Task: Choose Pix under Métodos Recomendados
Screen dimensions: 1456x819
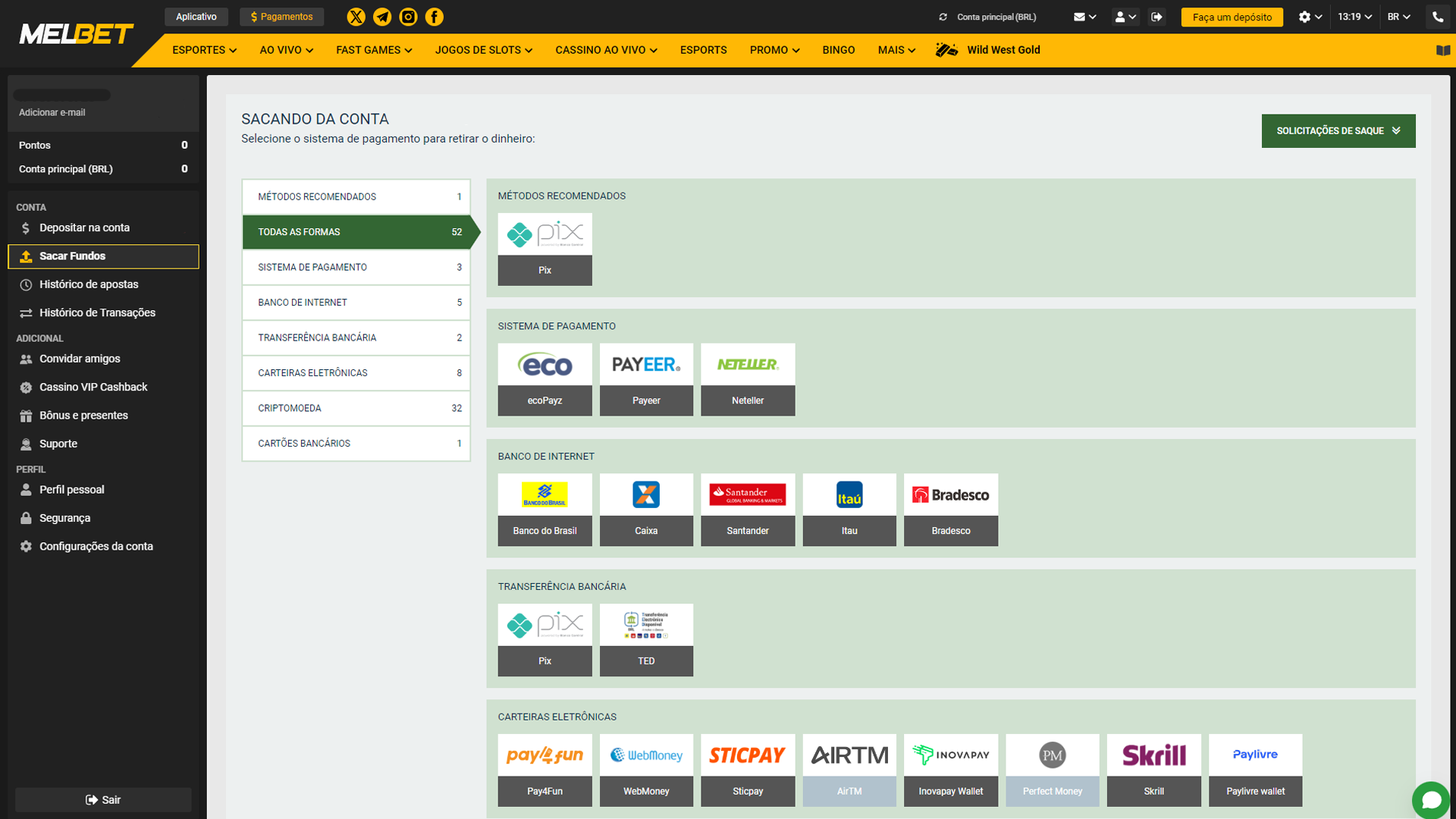Action: [x=544, y=249]
